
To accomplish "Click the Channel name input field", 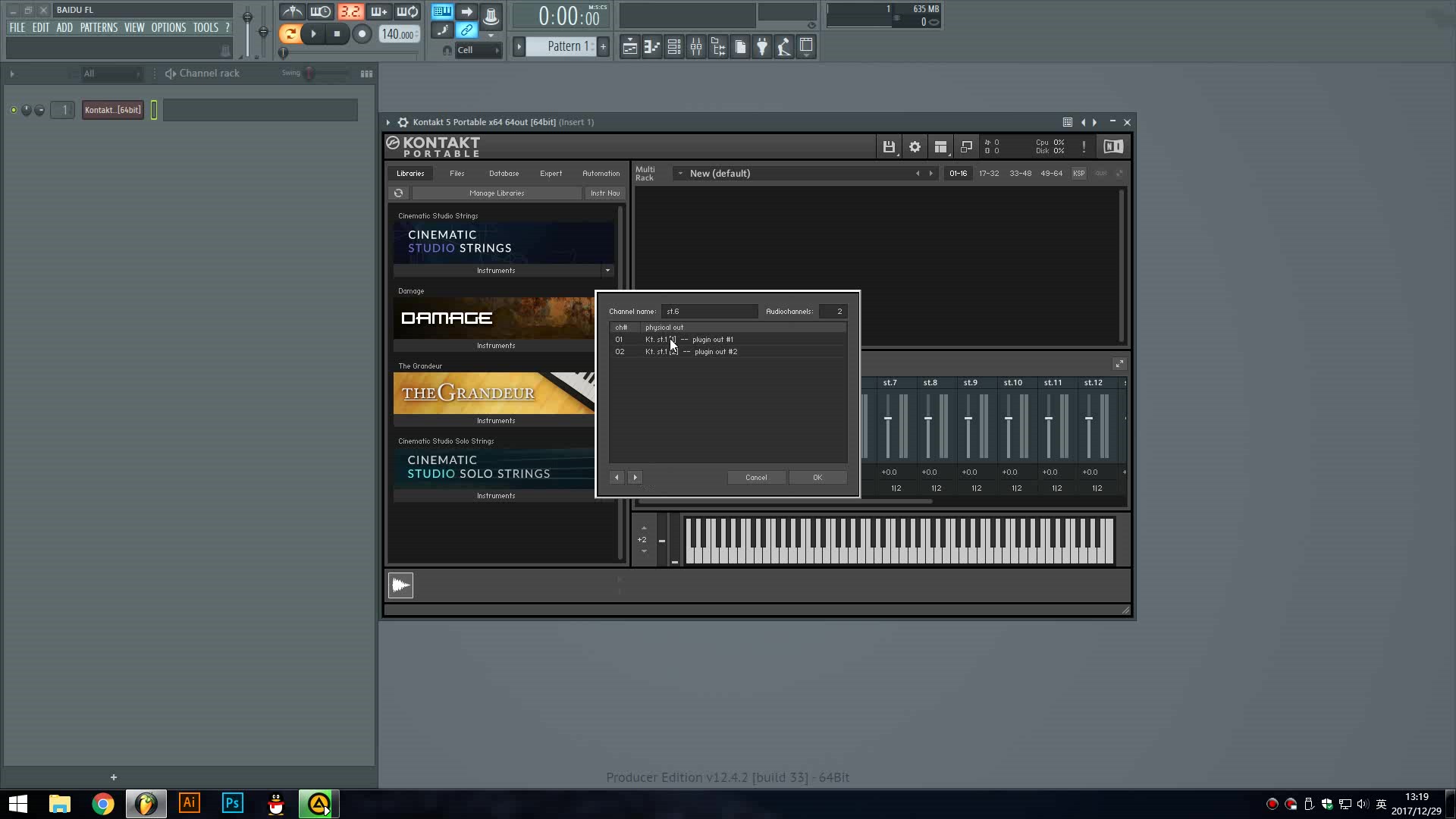I will (709, 312).
